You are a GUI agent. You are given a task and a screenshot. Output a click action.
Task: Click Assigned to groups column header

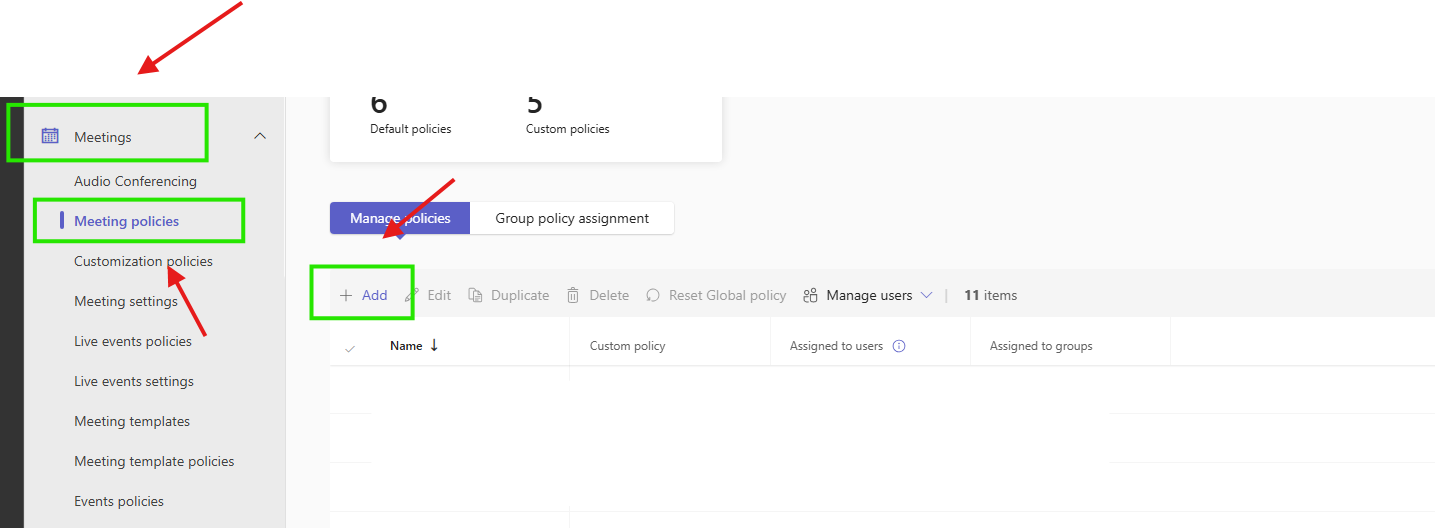pos(1041,346)
